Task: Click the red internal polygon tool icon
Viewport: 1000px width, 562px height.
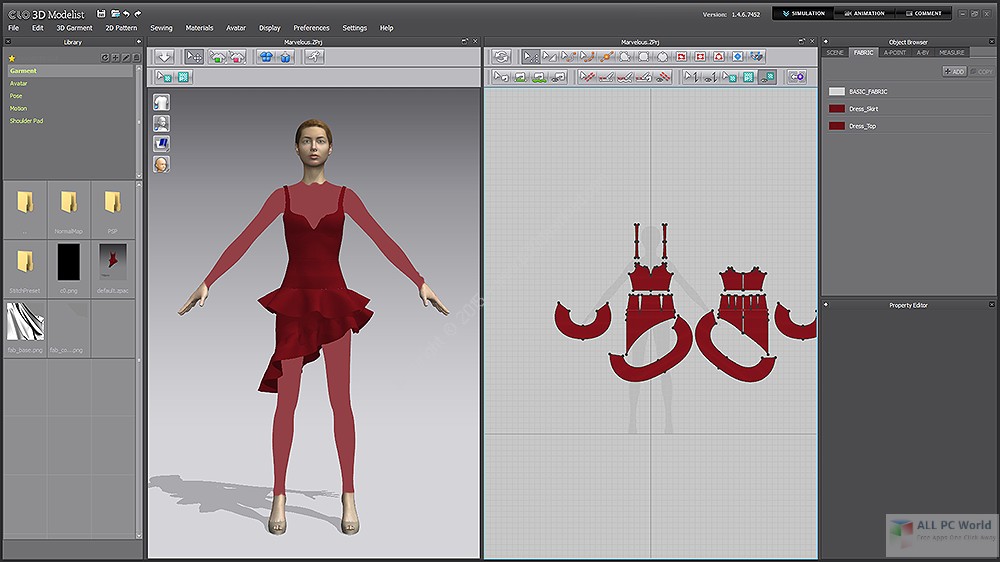Action: [681, 57]
